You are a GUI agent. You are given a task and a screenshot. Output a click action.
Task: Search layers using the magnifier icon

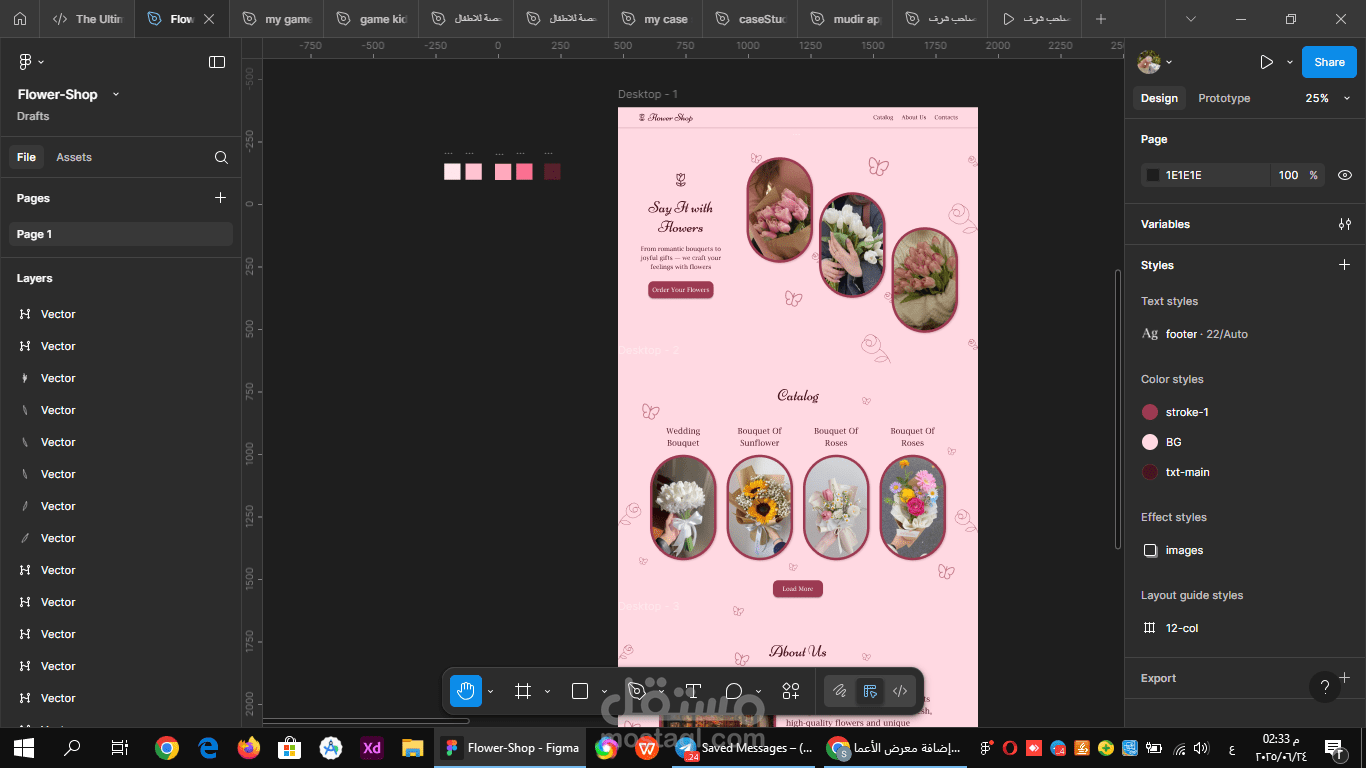(221, 157)
